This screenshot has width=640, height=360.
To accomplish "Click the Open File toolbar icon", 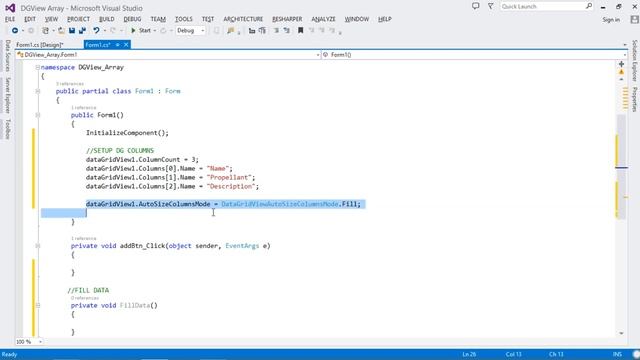I will coord(61,31).
